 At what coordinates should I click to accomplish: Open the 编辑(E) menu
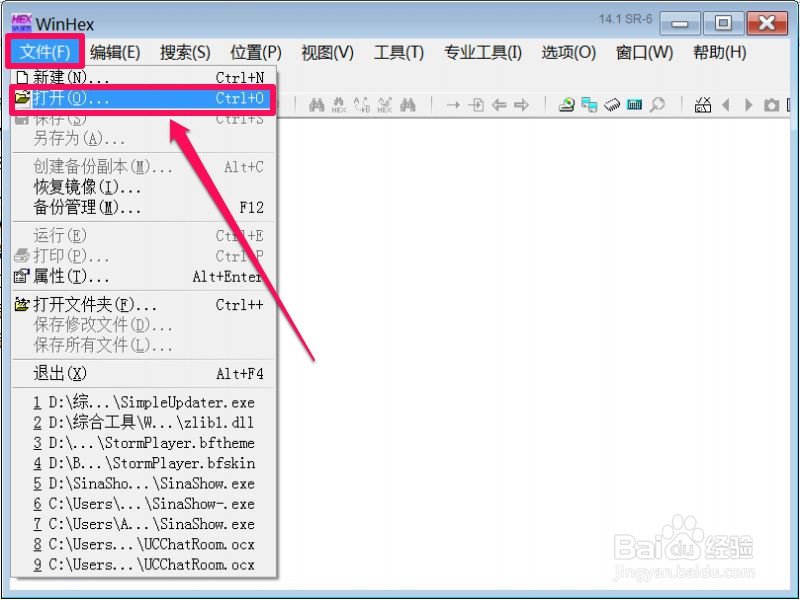(115, 52)
